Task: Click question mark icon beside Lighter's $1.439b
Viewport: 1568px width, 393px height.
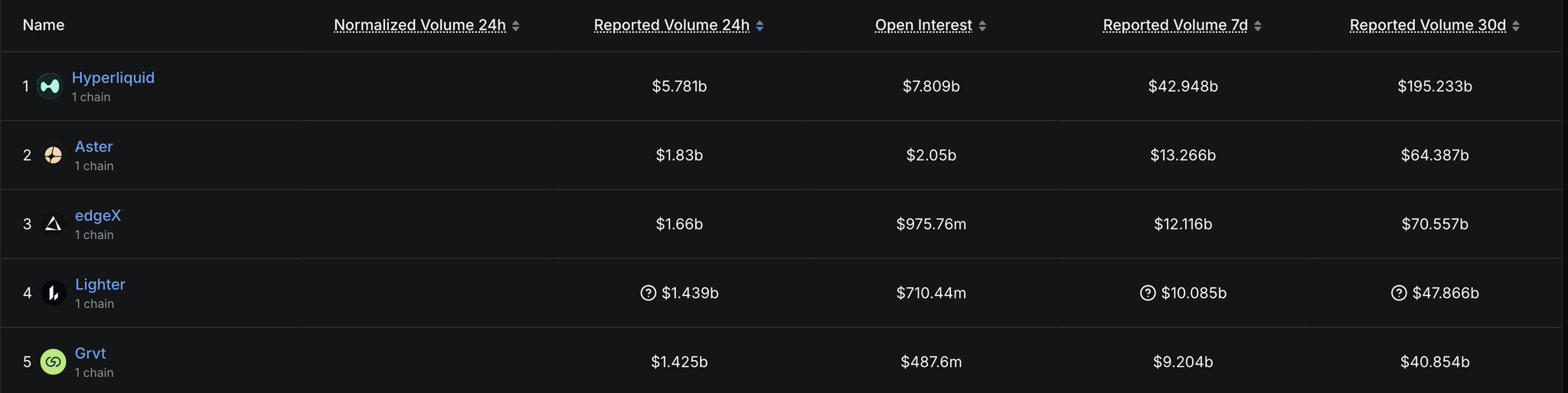Action: [x=648, y=293]
